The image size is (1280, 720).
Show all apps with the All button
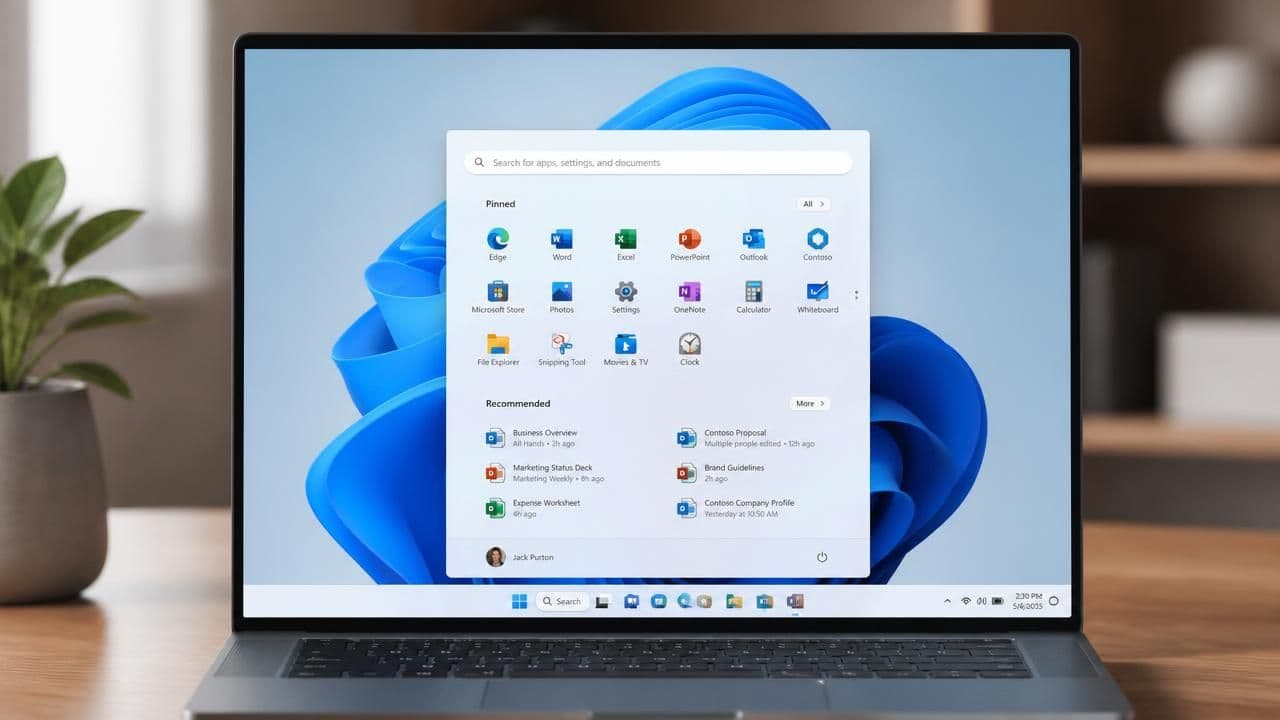[814, 204]
